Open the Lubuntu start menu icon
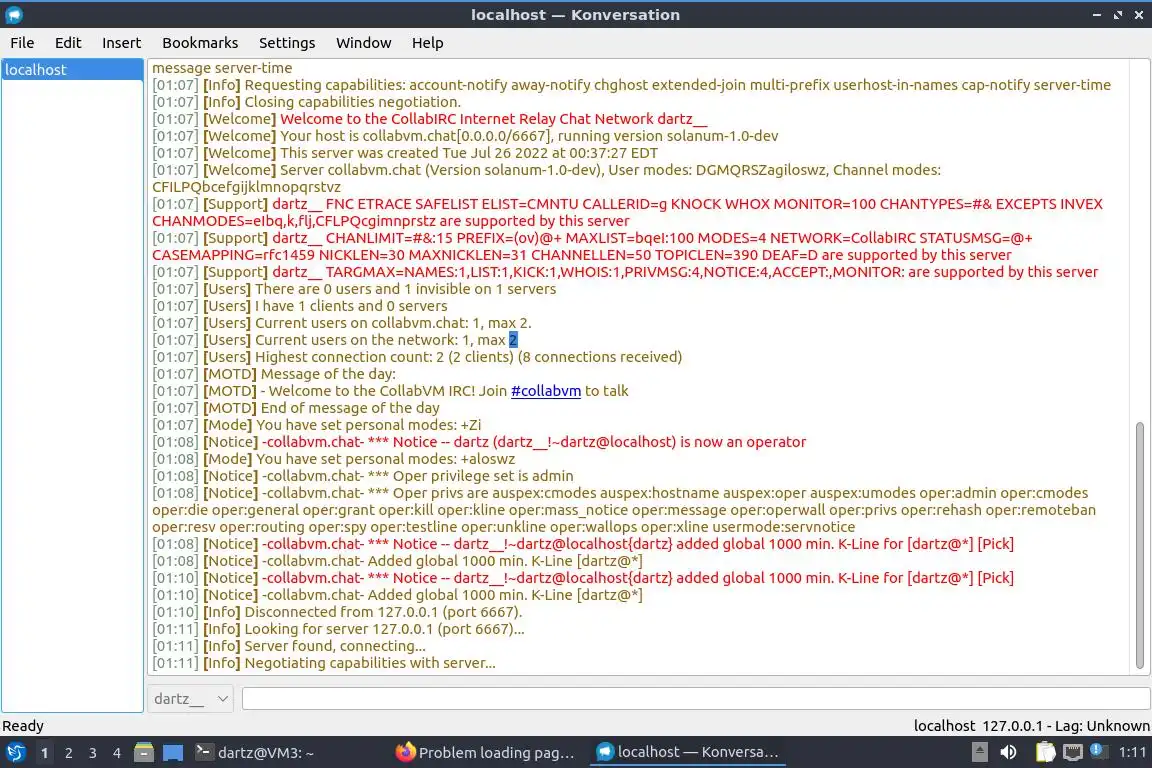The width and height of the screenshot is (1152, 768). [15, 753]
